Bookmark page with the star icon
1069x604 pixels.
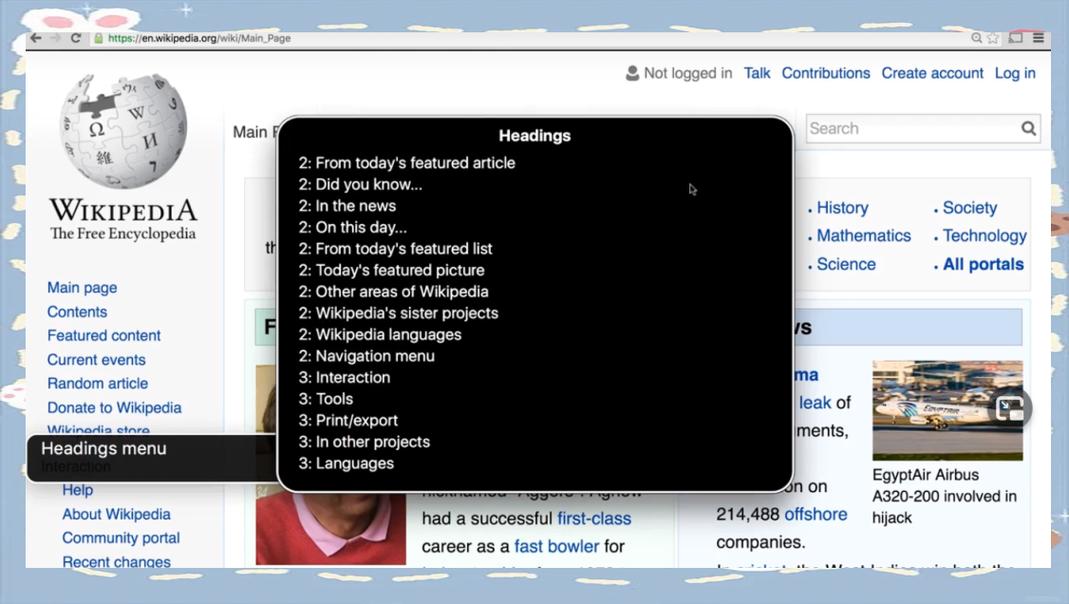[x=993, y=38]
